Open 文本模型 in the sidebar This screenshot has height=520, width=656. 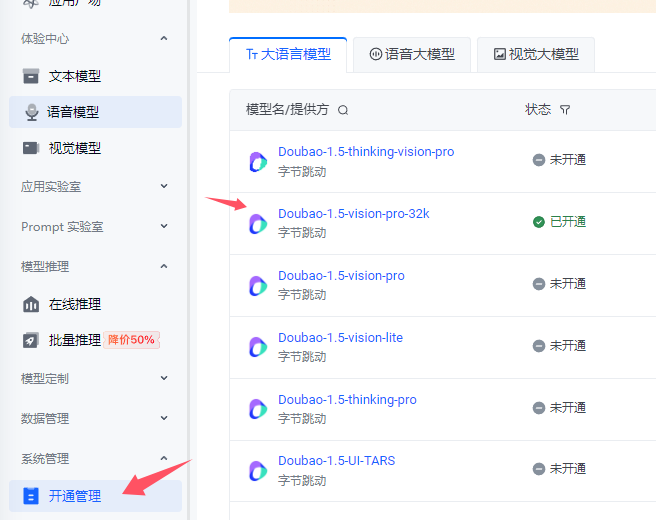[74, 76]
